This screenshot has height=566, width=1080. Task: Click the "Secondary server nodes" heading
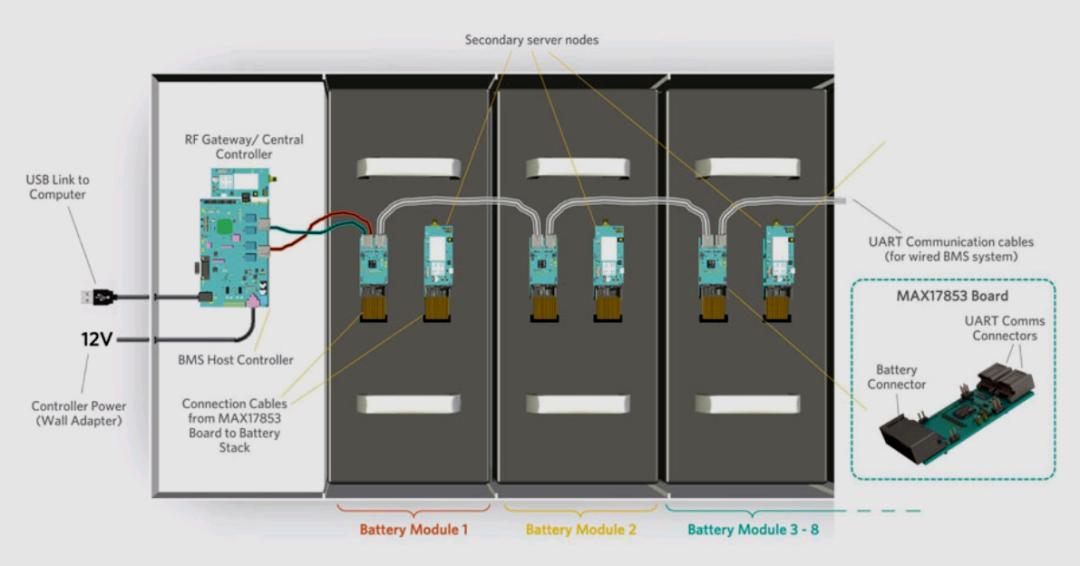(531, 40)
